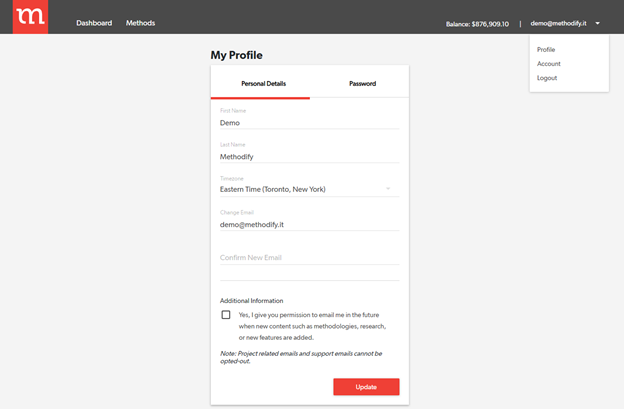
Task: Edit the Change Email field
Action: coord(309,225)
